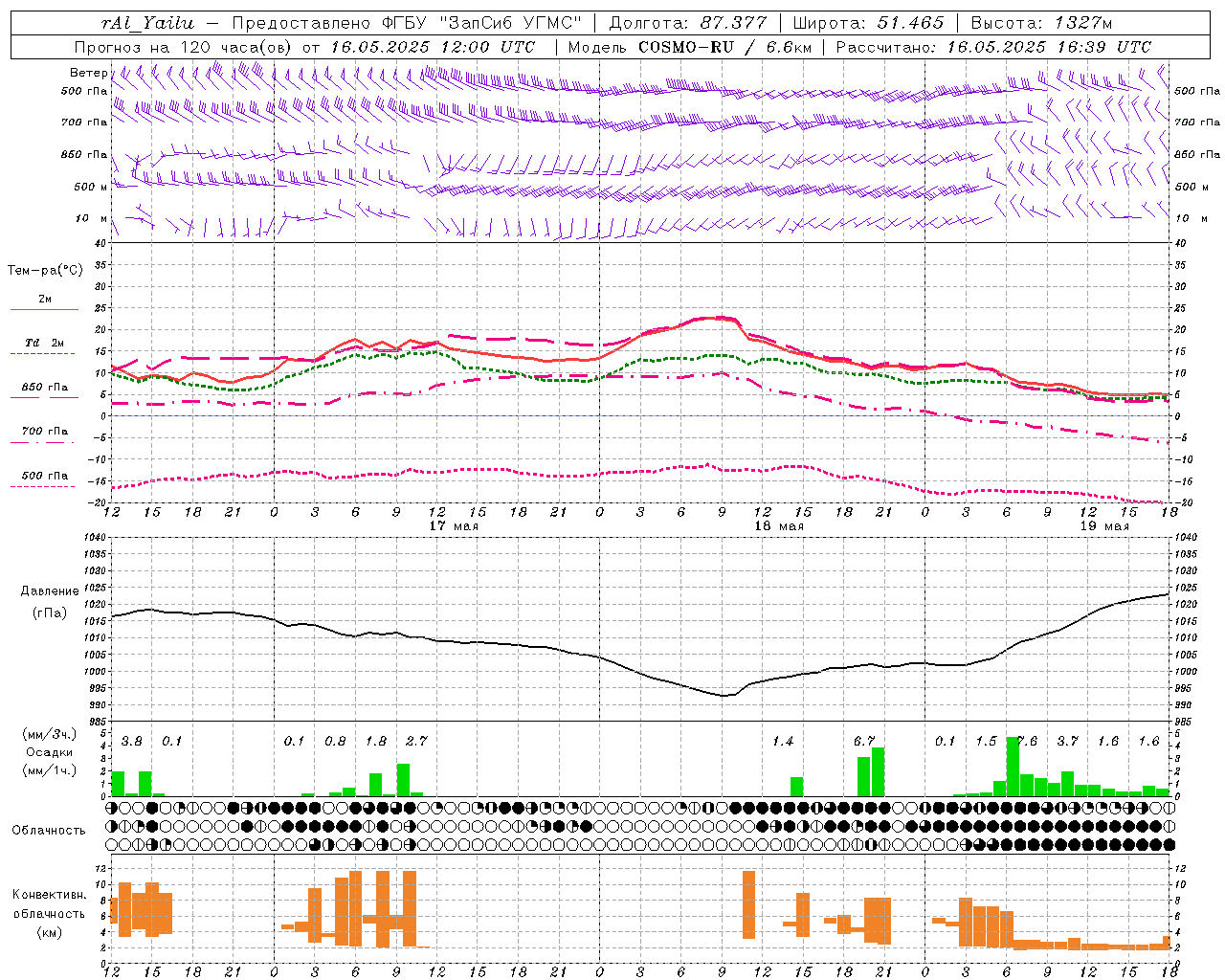Click the 'Тем-ра(°C)' temperature panel title
Image resolution: width=1225 pixels, height=980 pixels.
44,271
